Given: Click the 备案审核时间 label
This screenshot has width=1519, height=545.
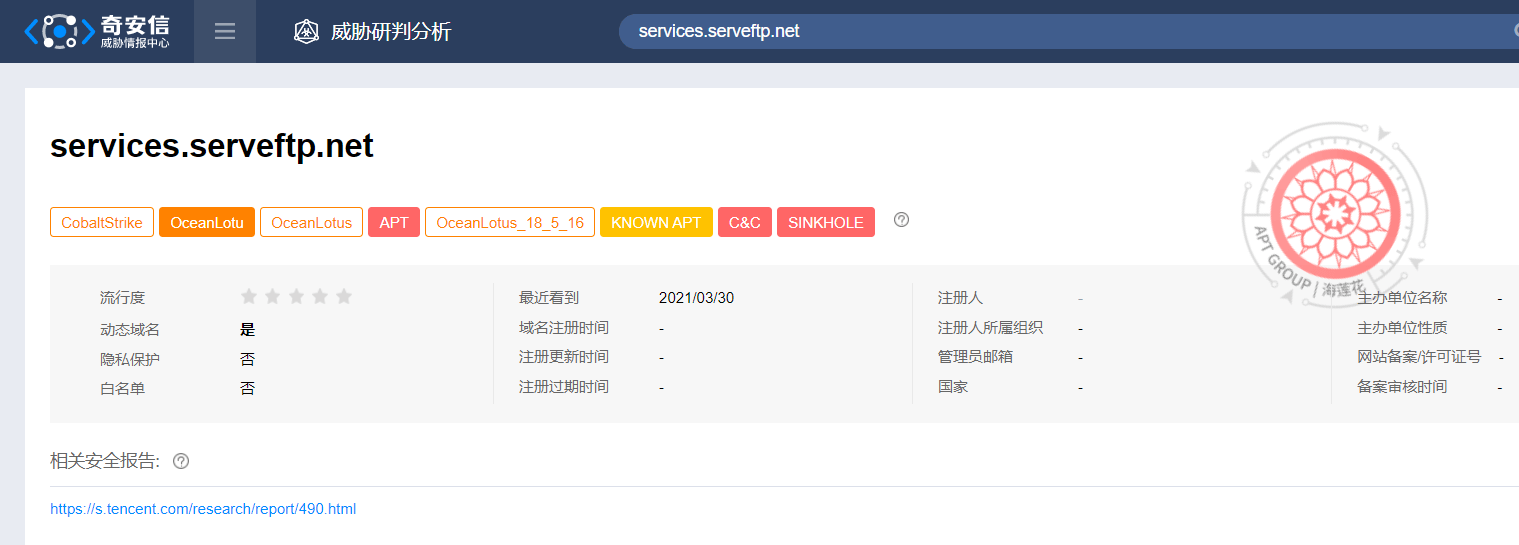Looking at the screenshot, I should pos(1402,387).
